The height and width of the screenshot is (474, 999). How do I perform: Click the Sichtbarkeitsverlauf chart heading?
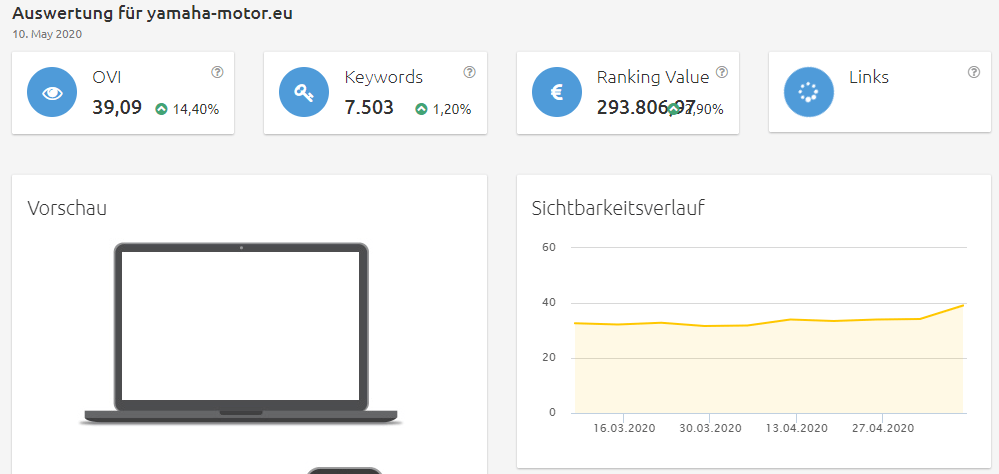(x=618, y=208)
